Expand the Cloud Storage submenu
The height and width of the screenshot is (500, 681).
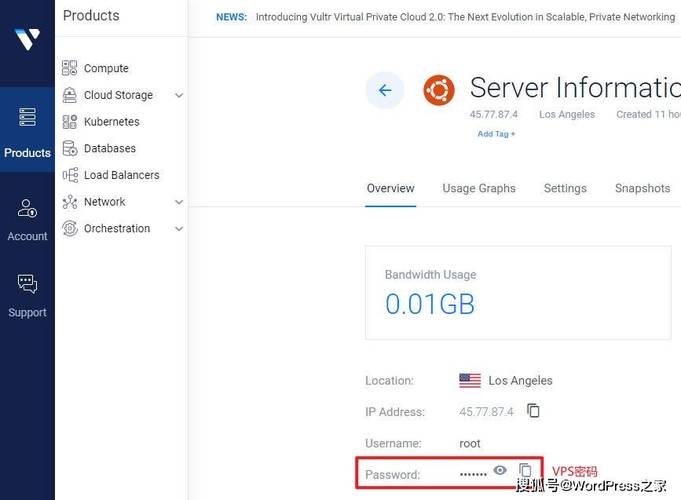tap(179, 96)
